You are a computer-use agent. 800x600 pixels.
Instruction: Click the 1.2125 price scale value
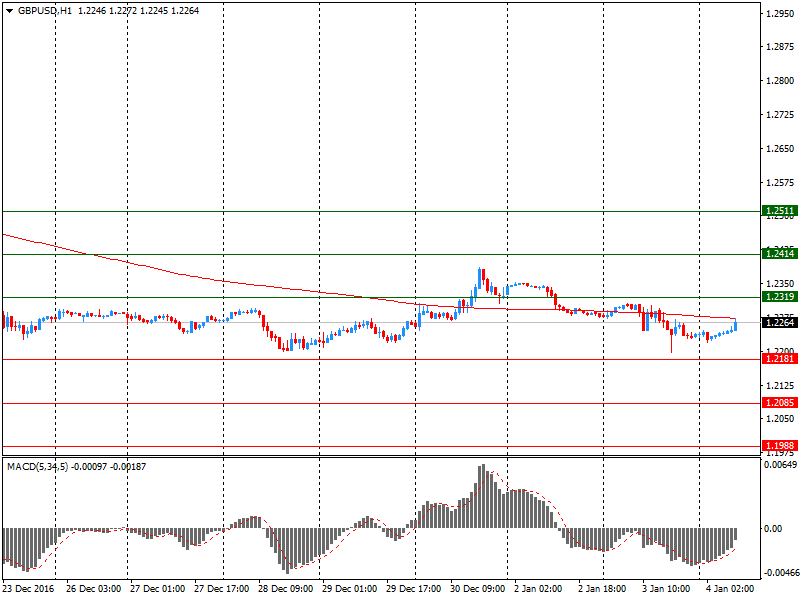(780, 386)
